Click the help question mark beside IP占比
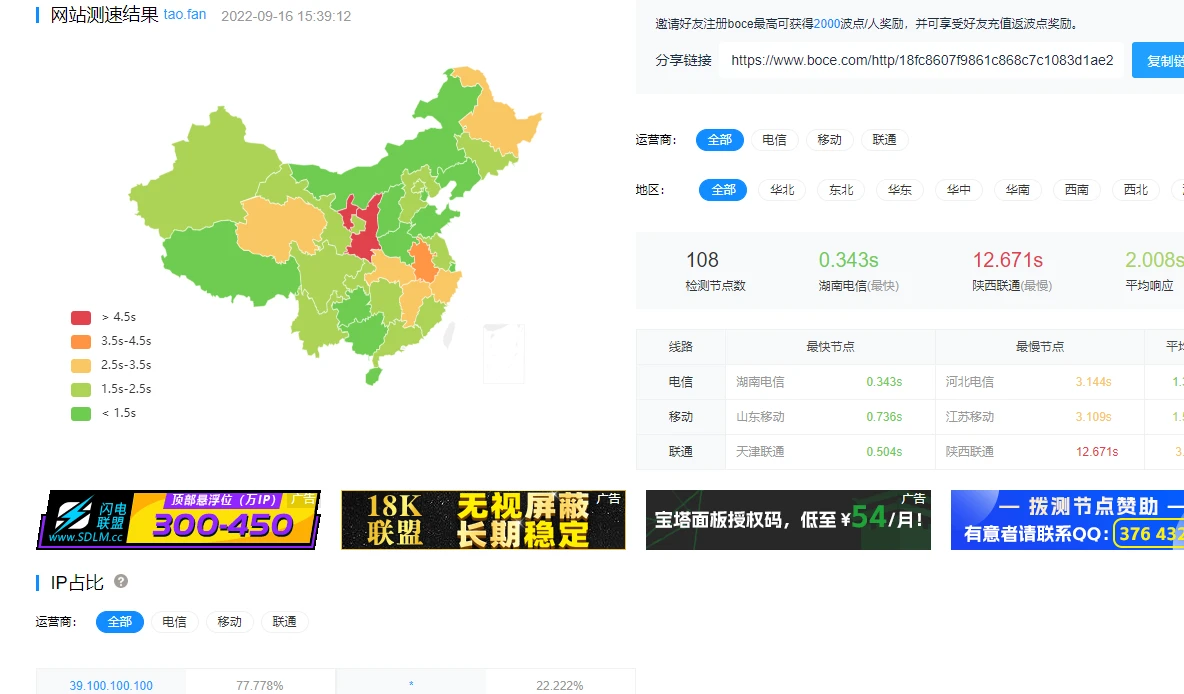 click(x=121, y=581)
